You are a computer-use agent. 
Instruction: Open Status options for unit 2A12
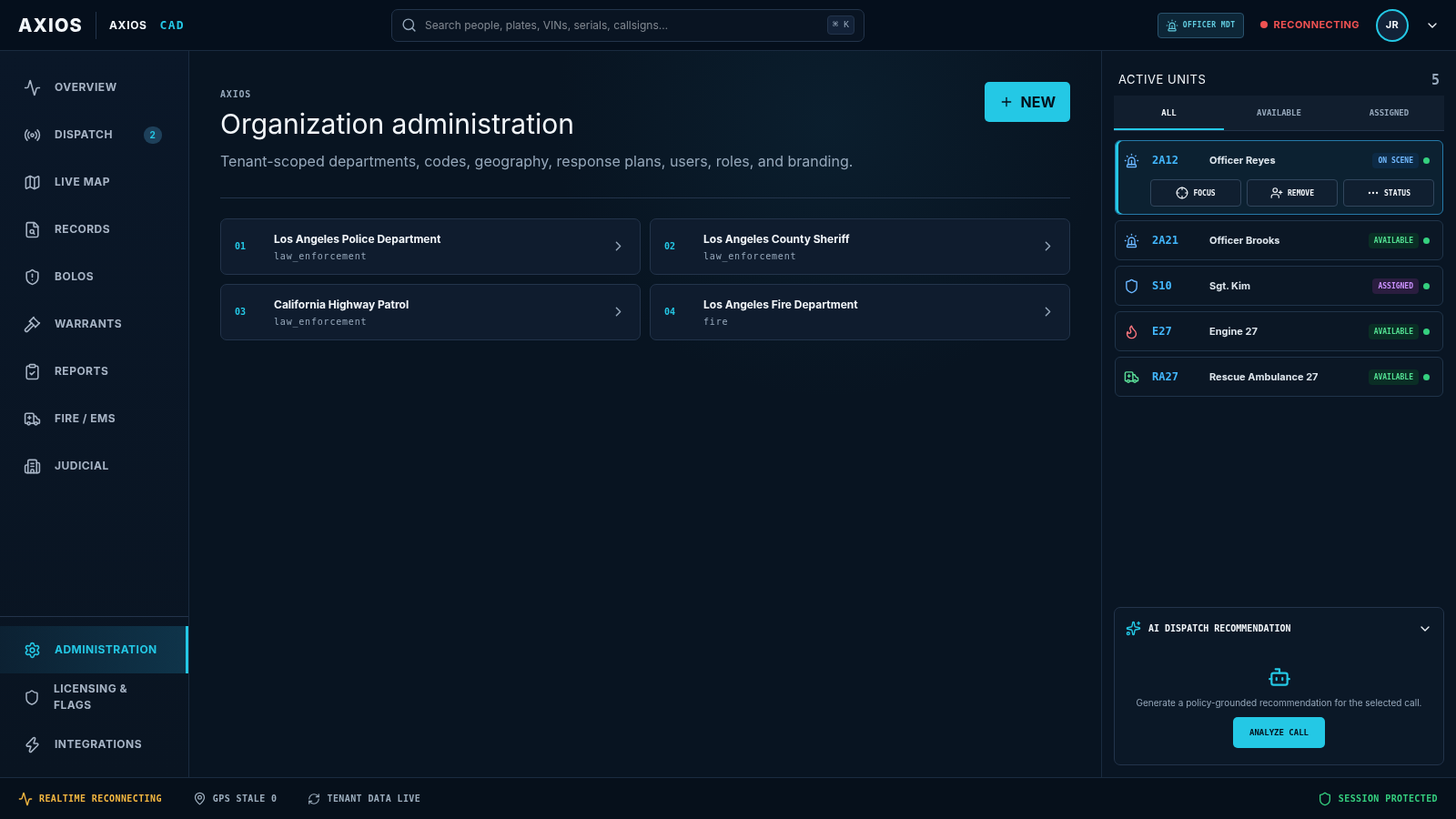(x=1389, y=193)
